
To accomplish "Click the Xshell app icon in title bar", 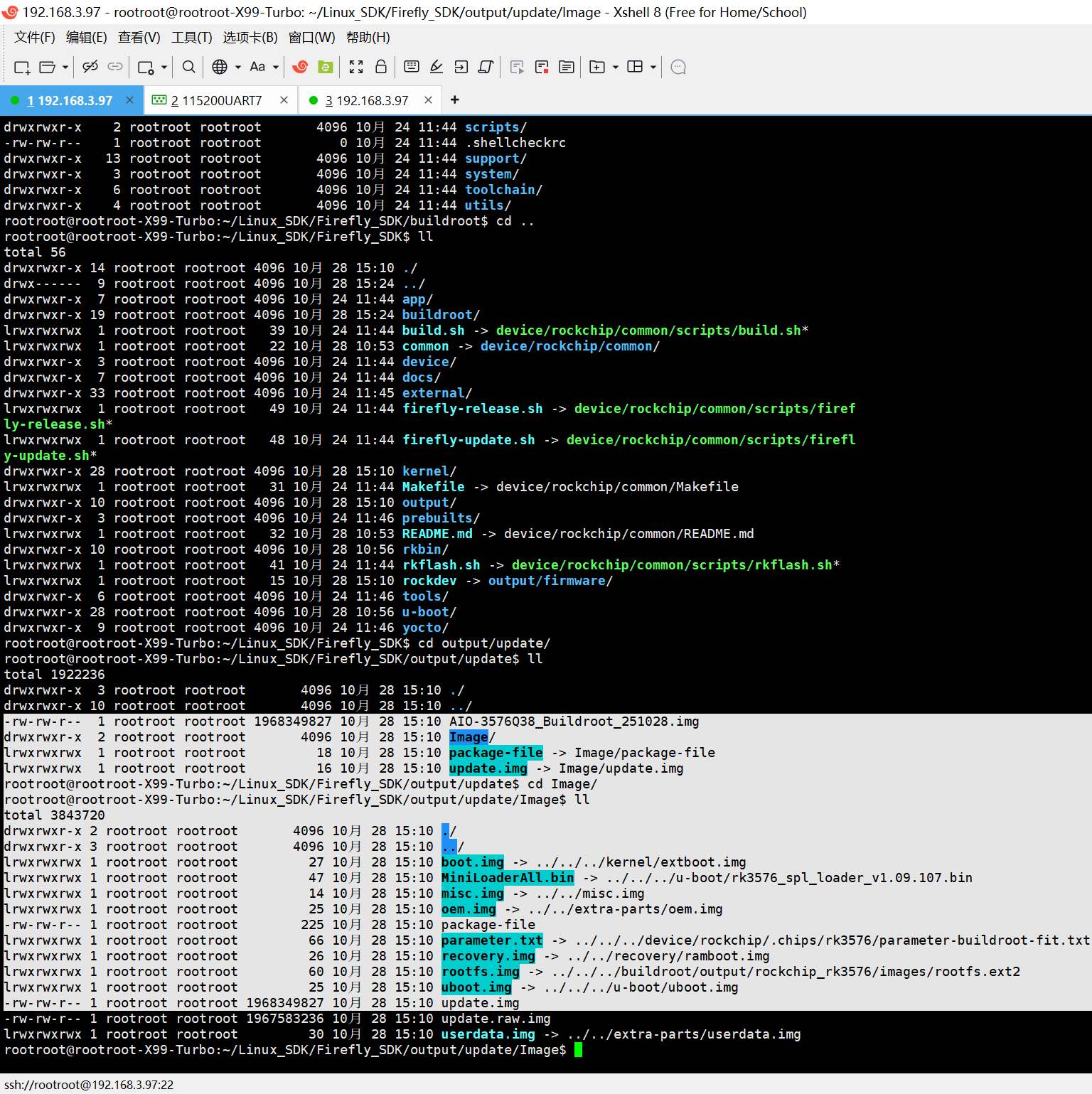I will pyautogui.click(x=10, y=12).
